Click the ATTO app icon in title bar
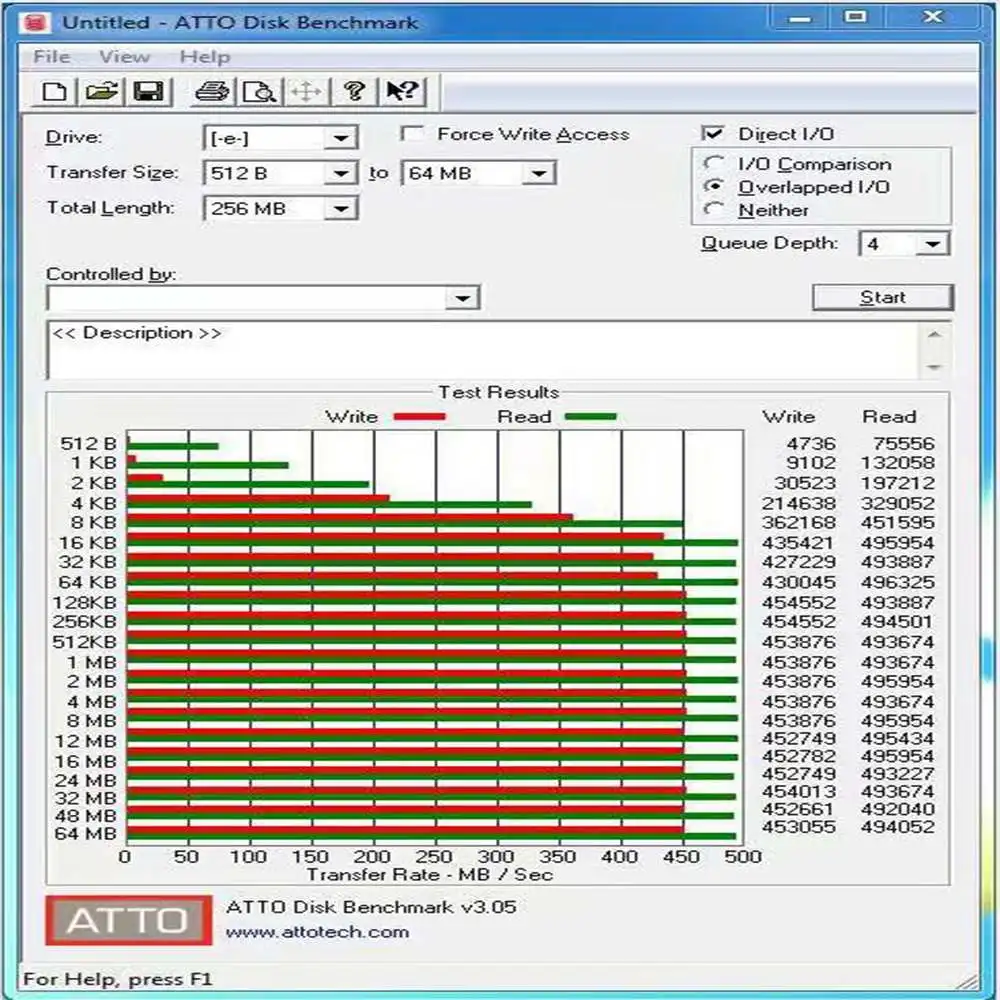This screenshot has width=1000, height=1000. click(35, 22)
